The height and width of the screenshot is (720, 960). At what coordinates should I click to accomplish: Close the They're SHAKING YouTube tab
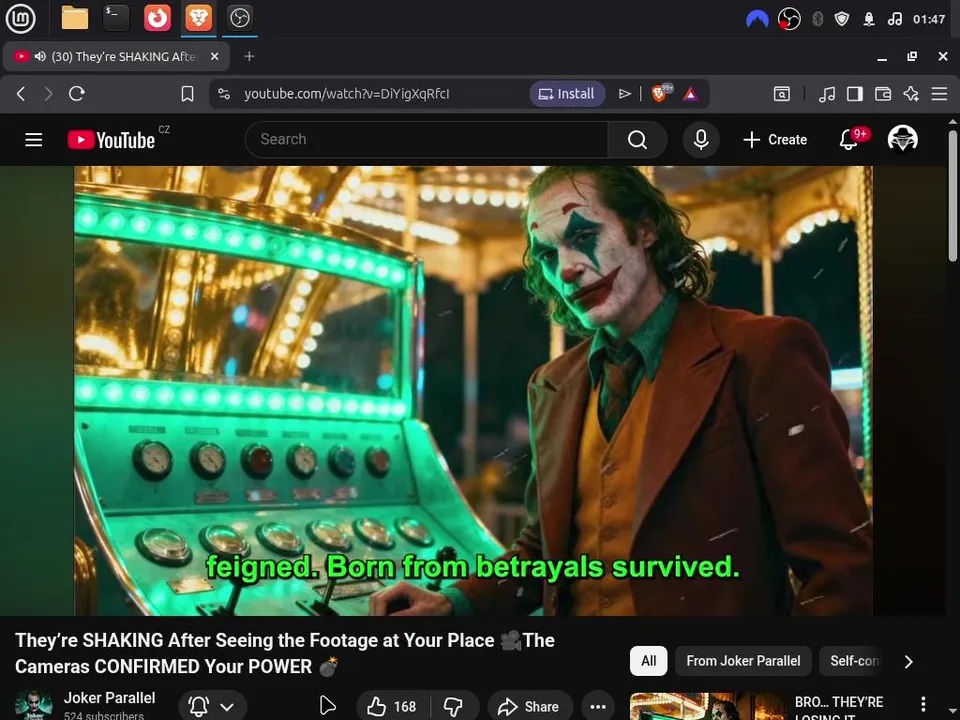tap(214, 56)
